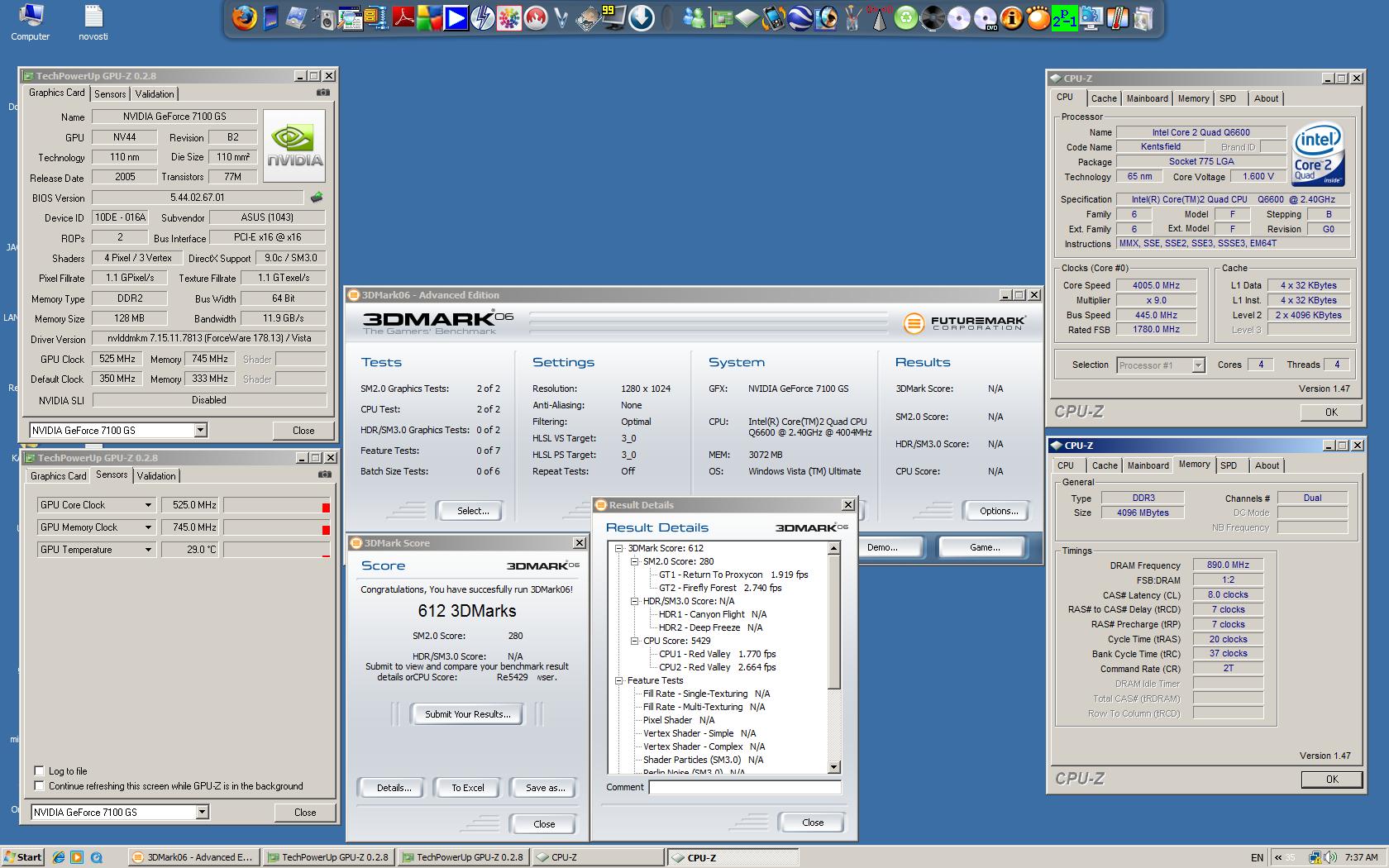Screen dimensions: 1389x868
Task: Launch Firefox from the top dock
Action: tap(245, 17)
